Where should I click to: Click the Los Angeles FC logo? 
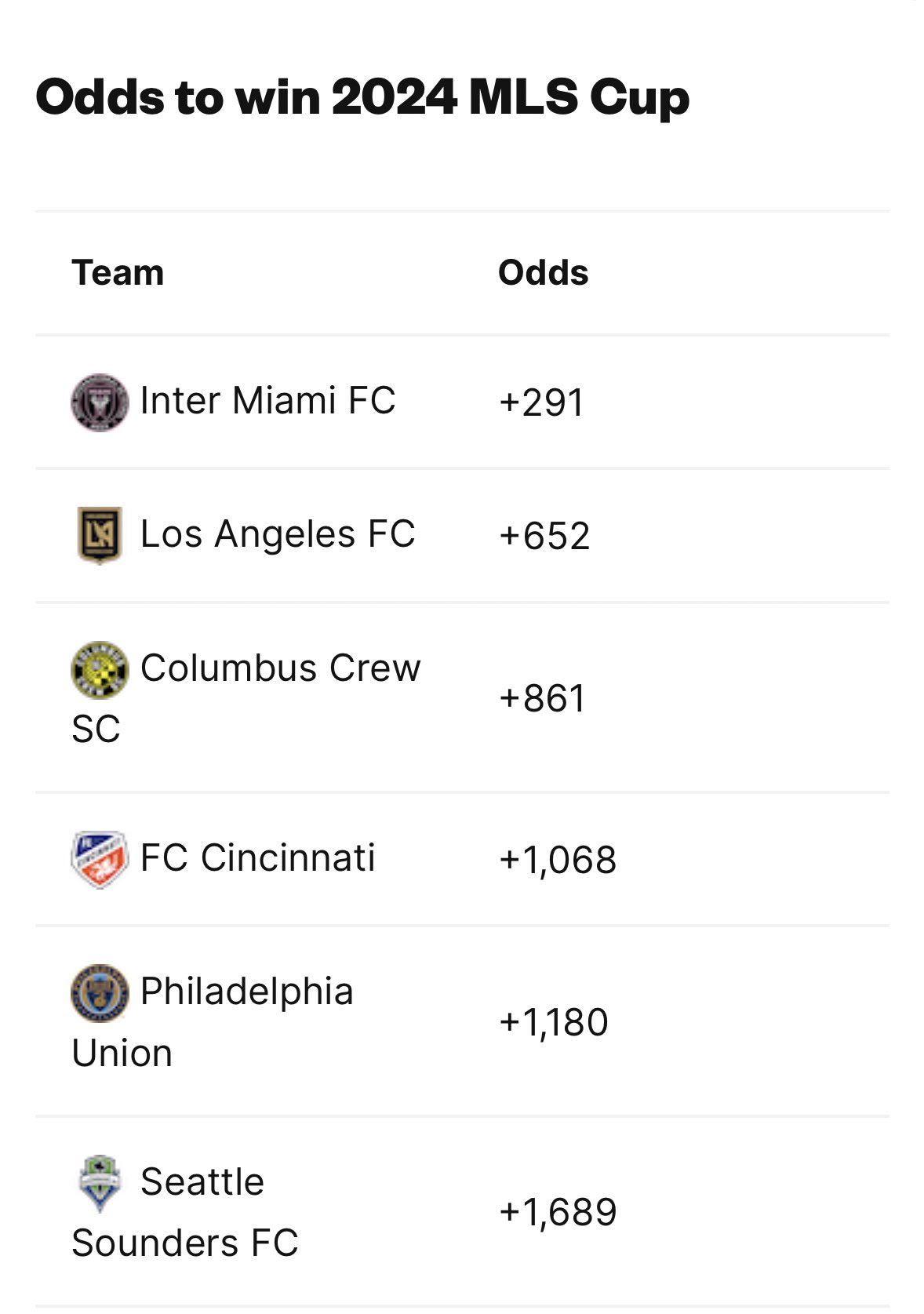point(100,536)
